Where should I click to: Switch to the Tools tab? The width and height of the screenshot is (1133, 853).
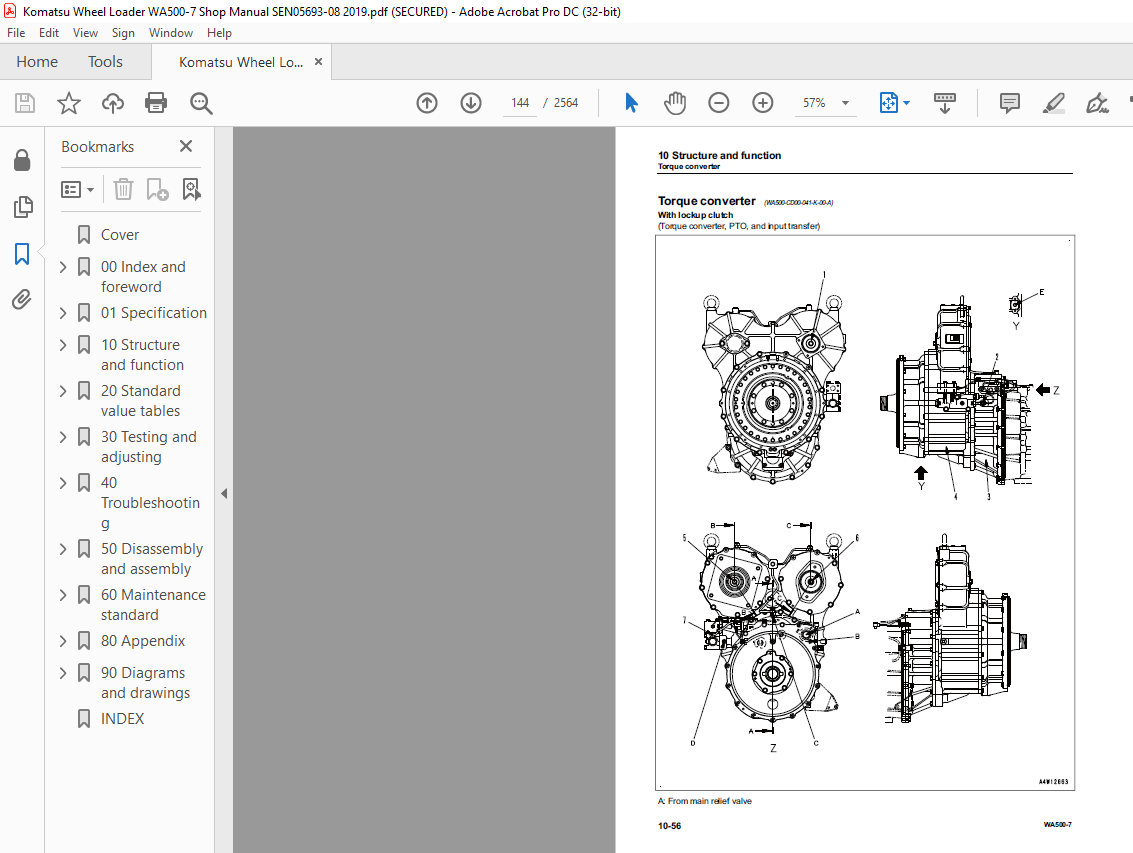pos(105,61)
